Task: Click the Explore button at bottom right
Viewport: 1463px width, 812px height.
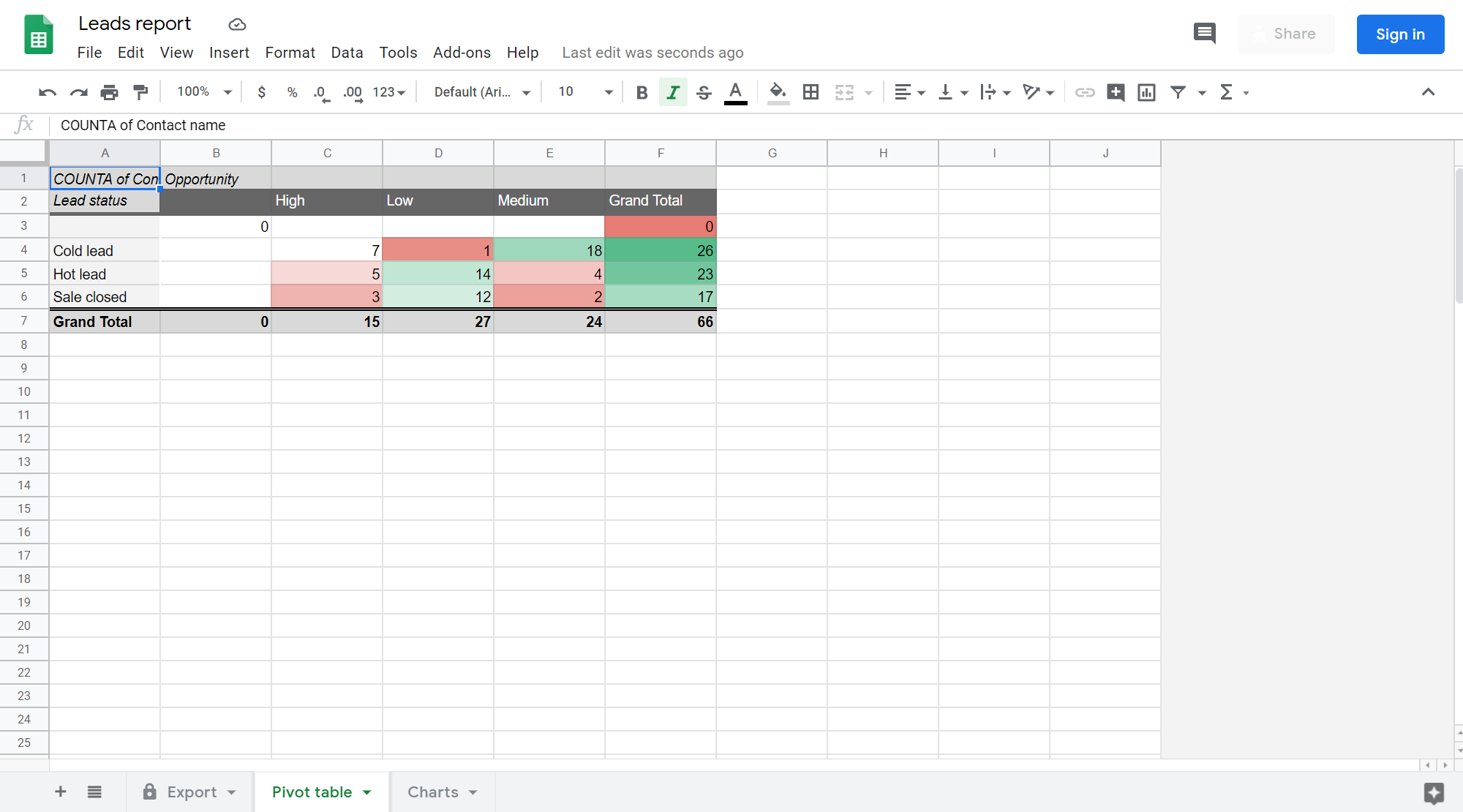Action: click(x=1434, y=793)
